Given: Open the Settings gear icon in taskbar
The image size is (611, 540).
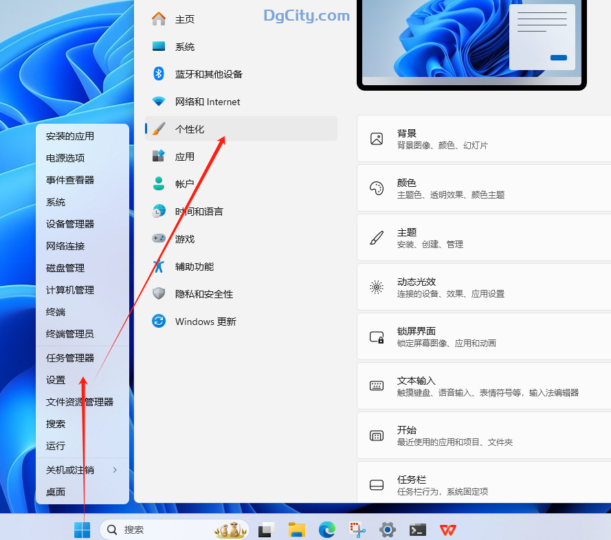Looking at the screenshot, I should click(388, 529).
